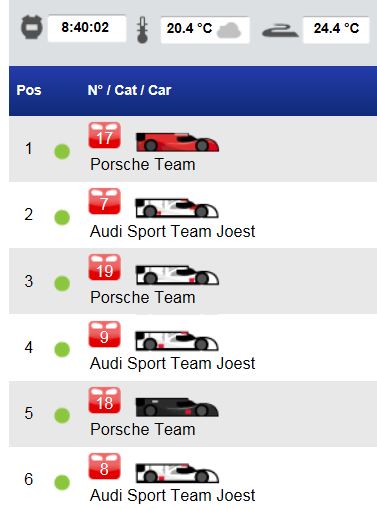The height and width of the screenshot is (510, 377).
Task: Click the green status dot for position 4
Action: click(x=62, y=350)
